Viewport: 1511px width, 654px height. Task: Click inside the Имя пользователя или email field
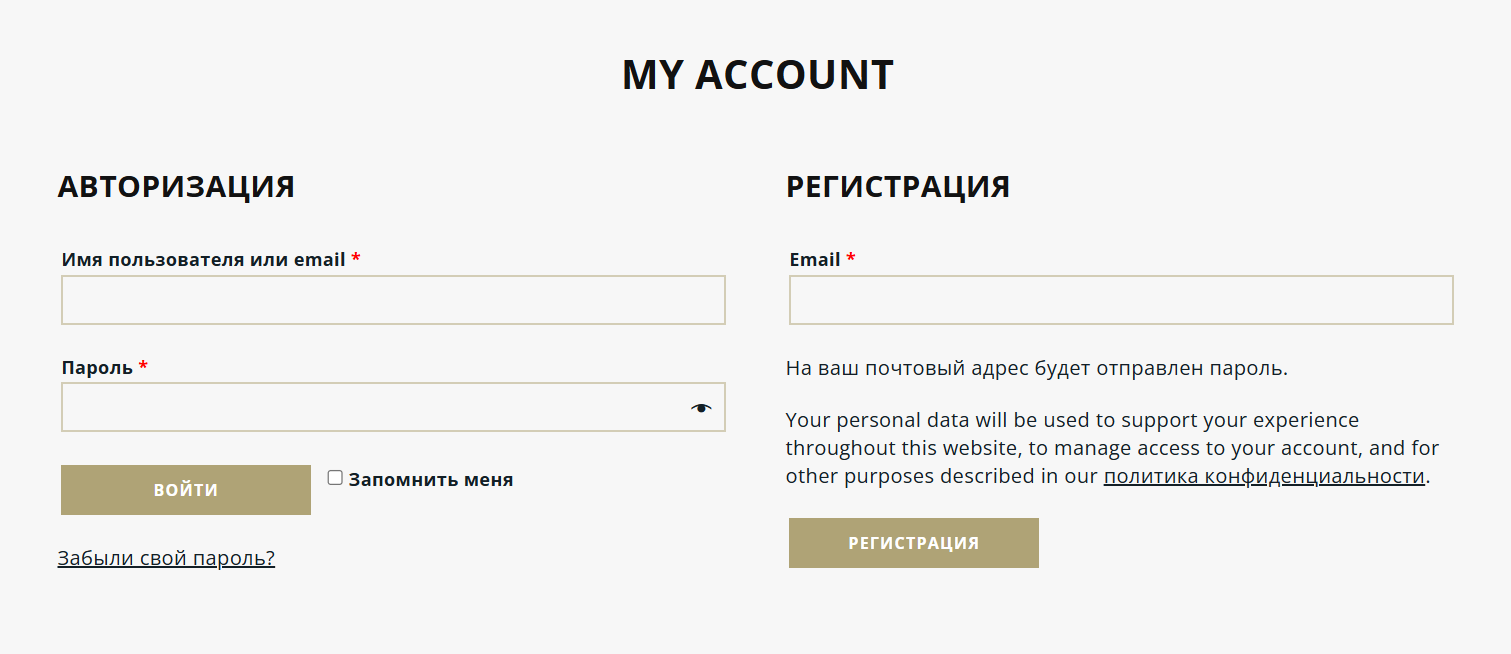point(393,299)
